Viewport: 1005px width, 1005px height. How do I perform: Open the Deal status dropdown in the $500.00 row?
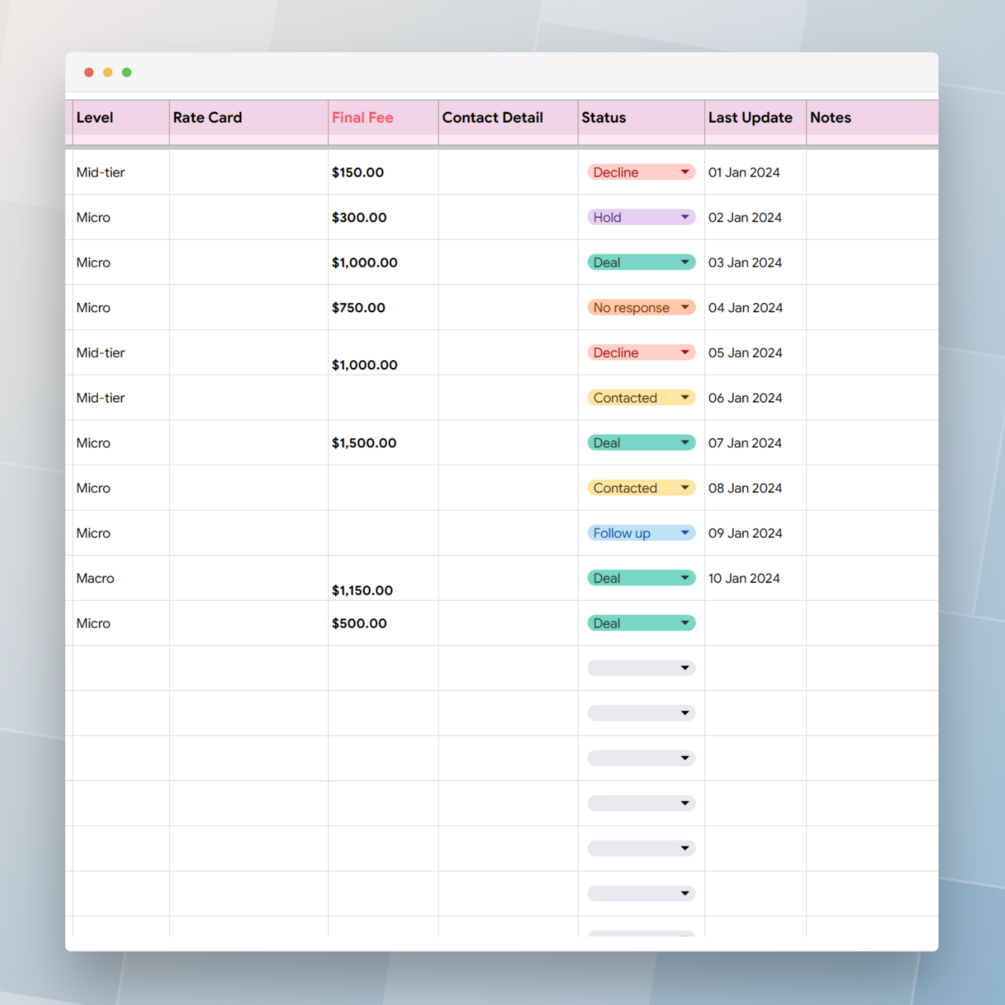point(641,624)
